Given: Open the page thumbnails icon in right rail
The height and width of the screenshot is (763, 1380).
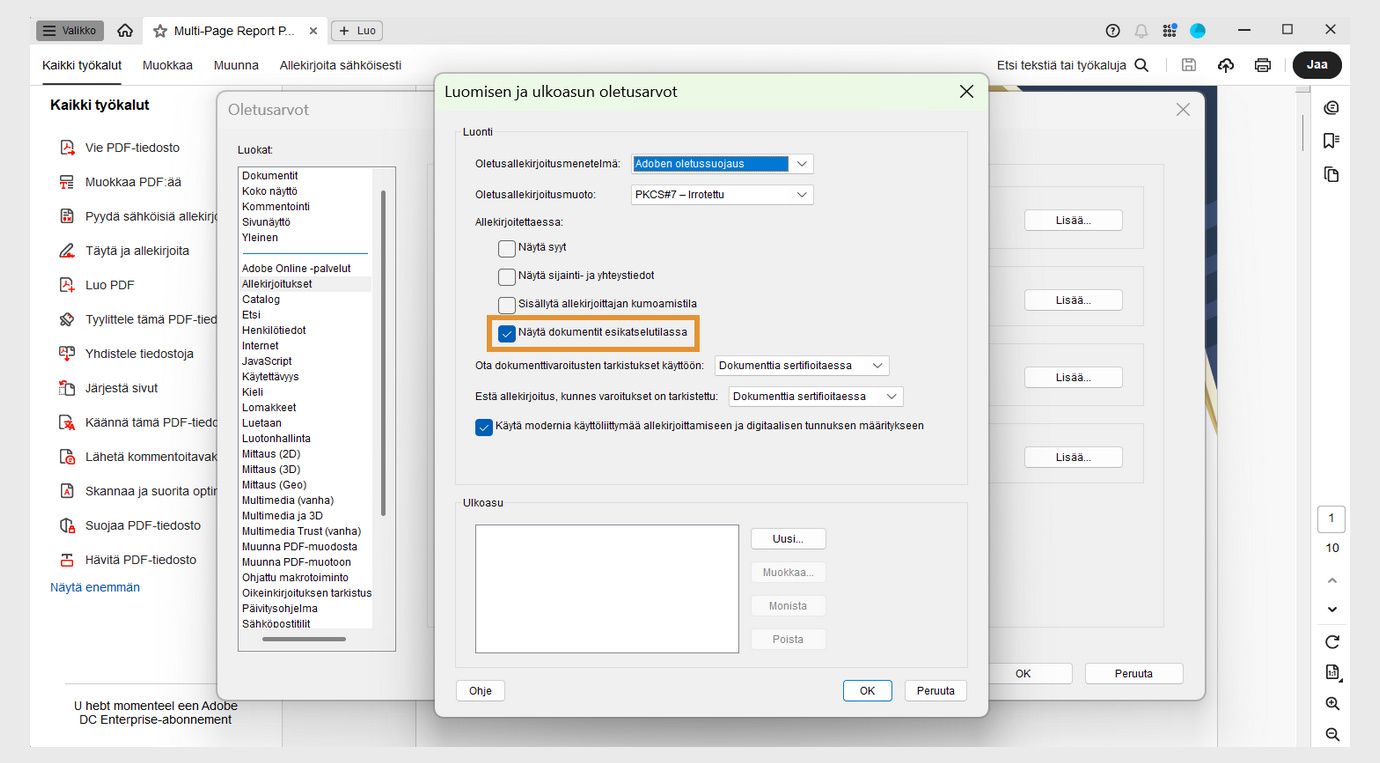Looking at the screenshot, I should pyautogui.click(x=1331, y=175).
